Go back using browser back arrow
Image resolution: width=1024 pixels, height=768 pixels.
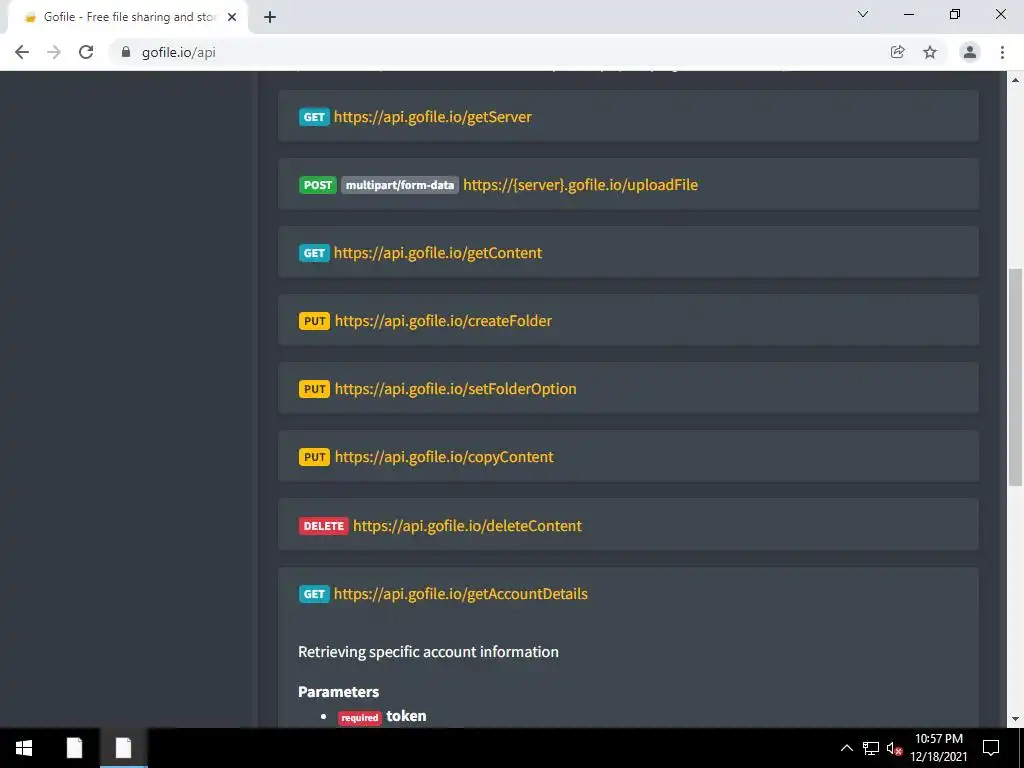[x=22, y=52]
